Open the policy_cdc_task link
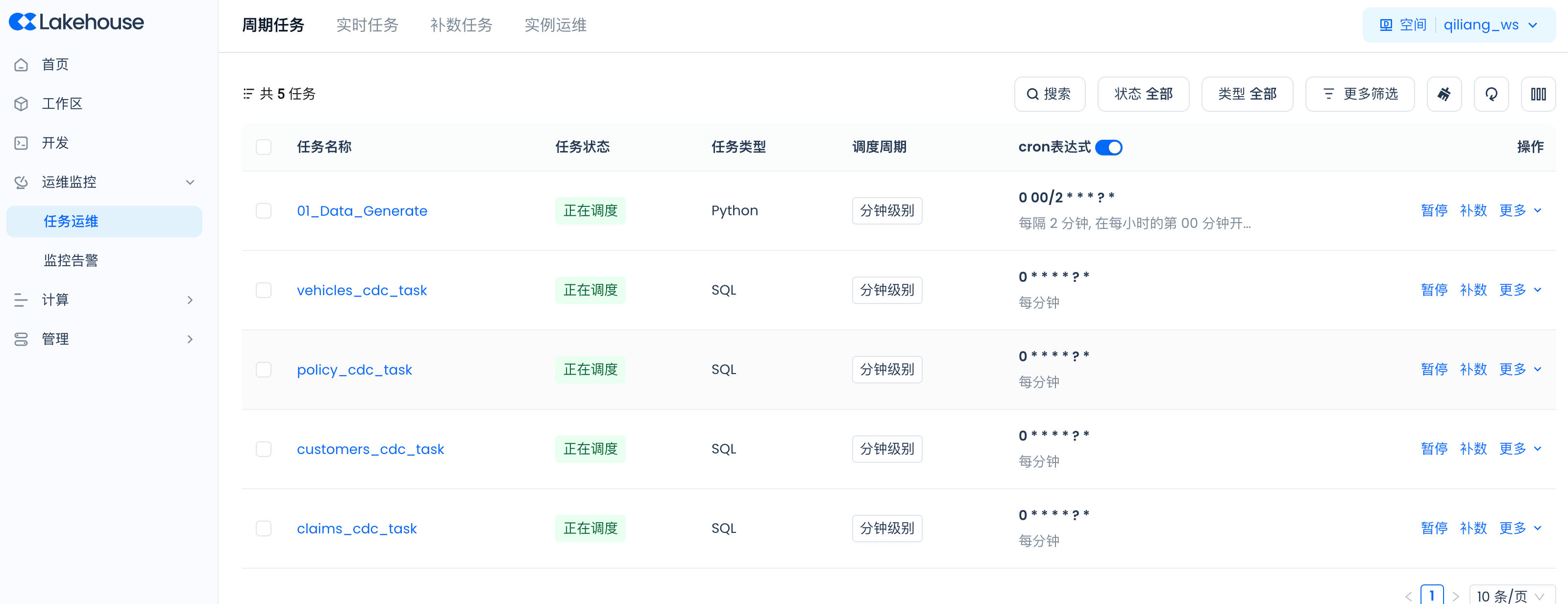1568x604 pixels. pyautogui.click(x=354, y=370)
